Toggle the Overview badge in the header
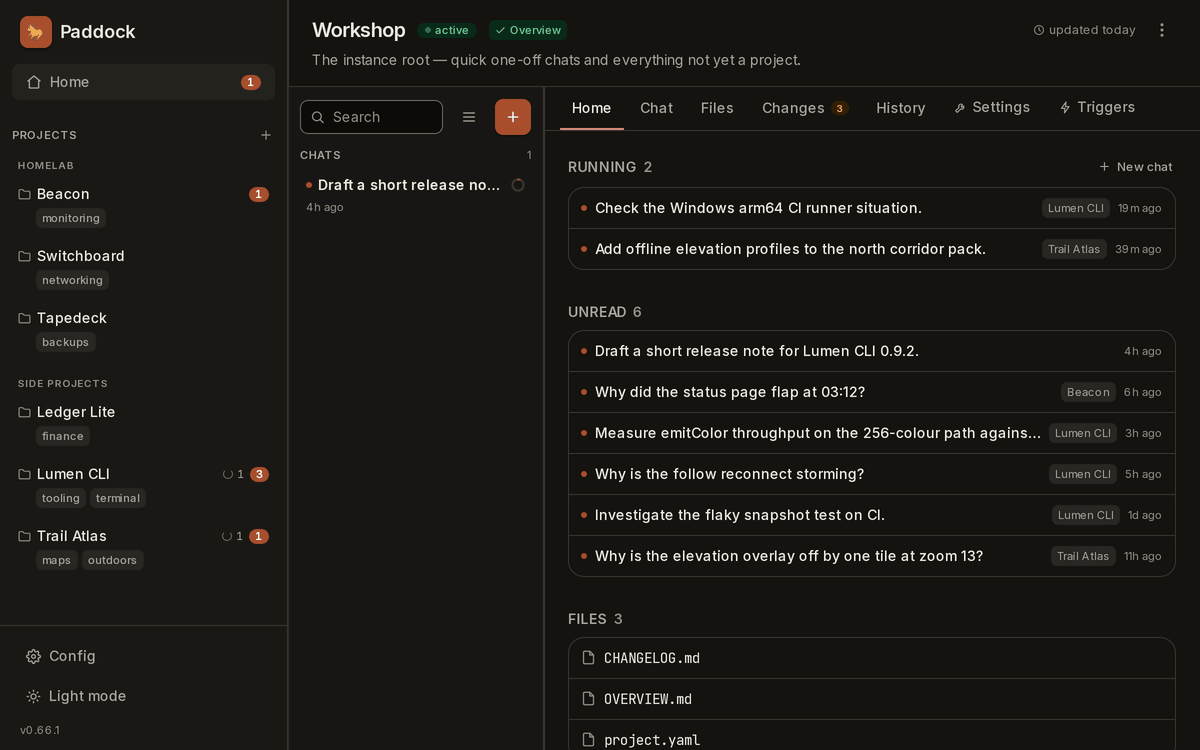Viewport: 1200px width, 750px height. tap(528, 30)
